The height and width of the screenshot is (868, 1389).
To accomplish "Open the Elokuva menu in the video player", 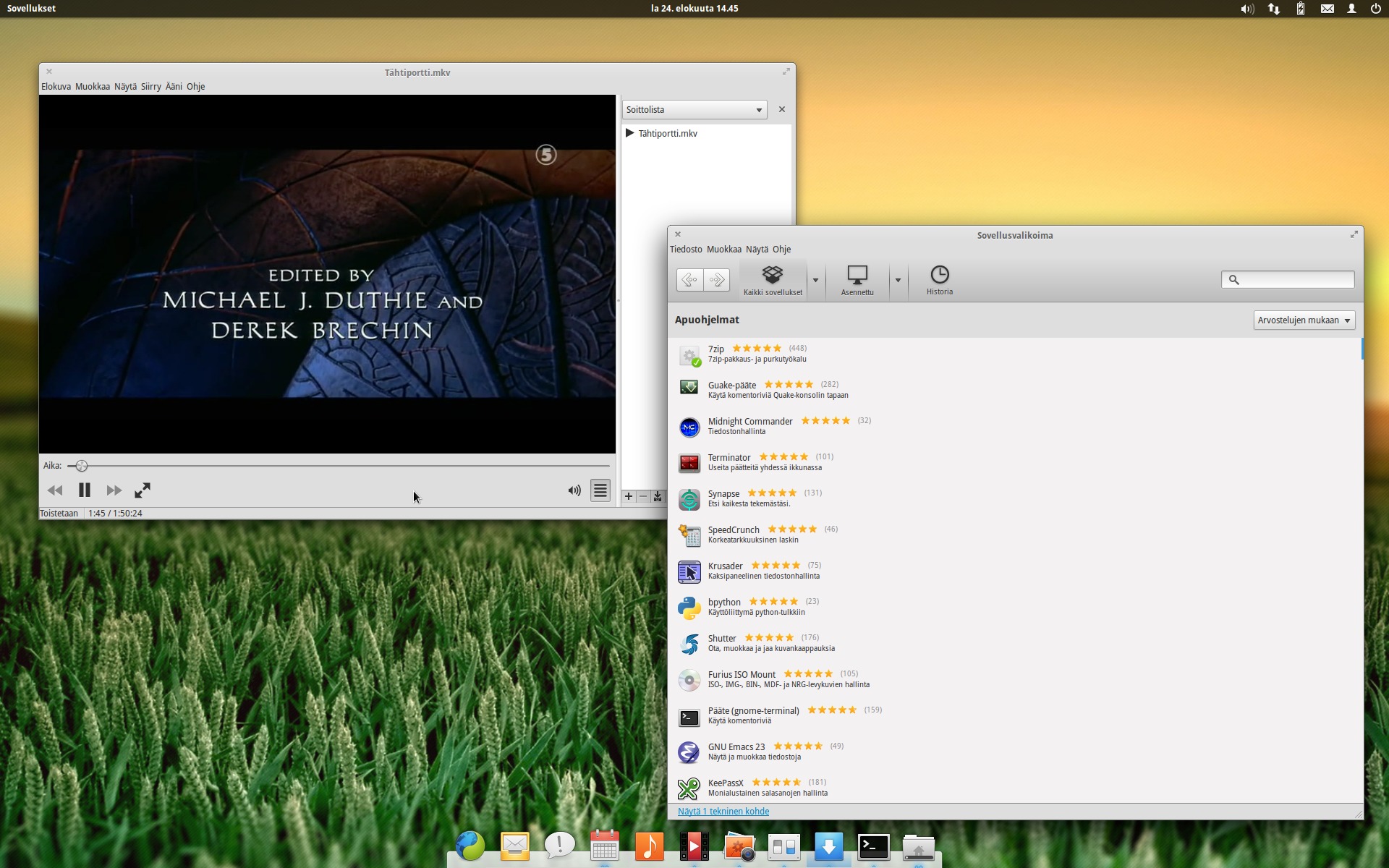I will (56, 86).
